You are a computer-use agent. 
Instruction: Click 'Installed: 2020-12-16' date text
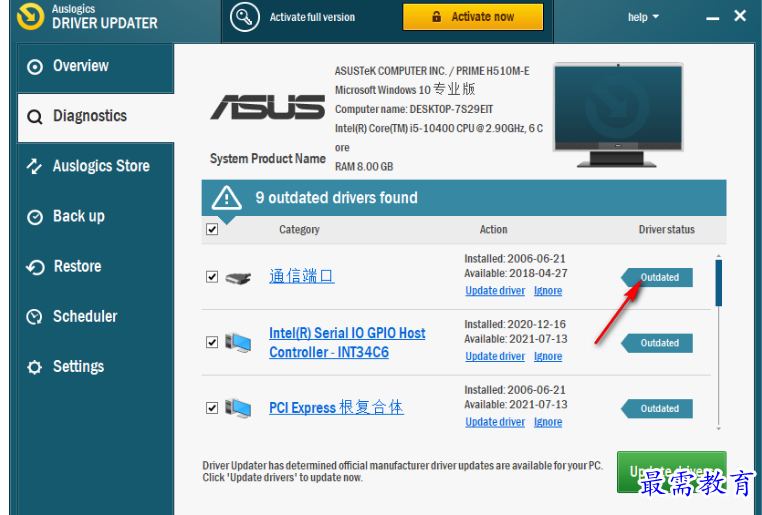pos(515,324)
